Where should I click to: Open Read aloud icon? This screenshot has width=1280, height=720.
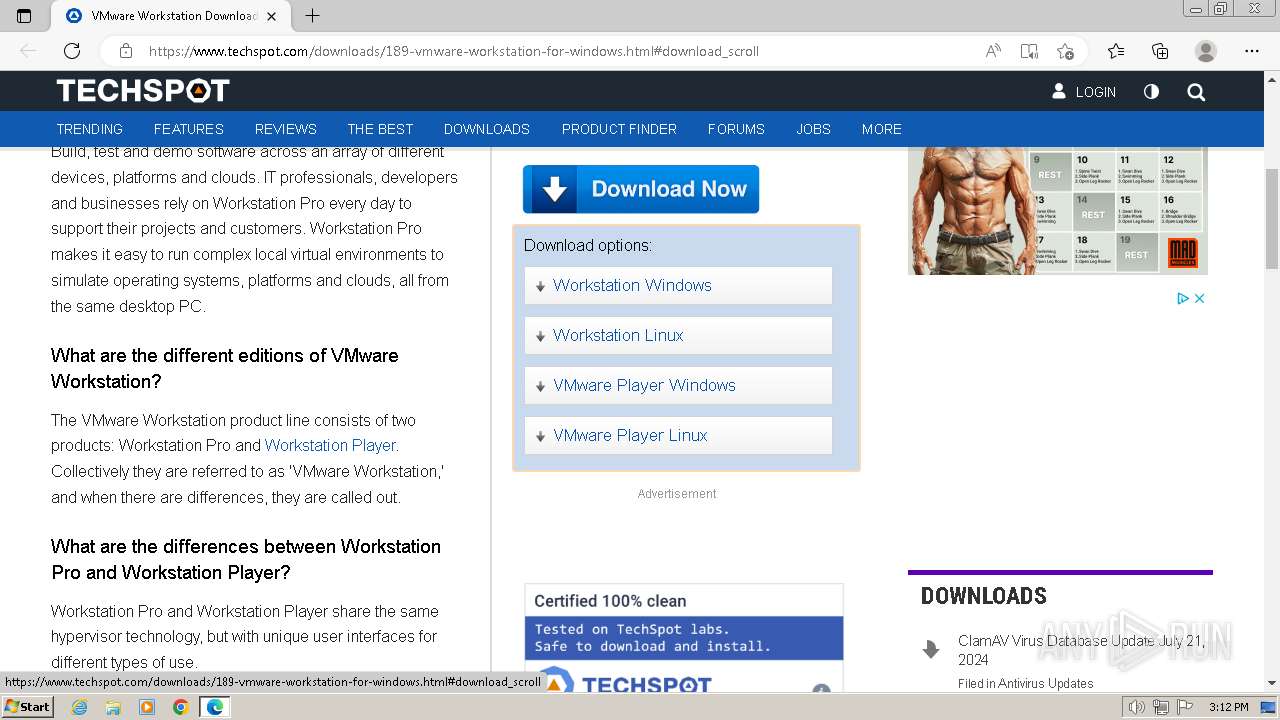tap(993, 51)
